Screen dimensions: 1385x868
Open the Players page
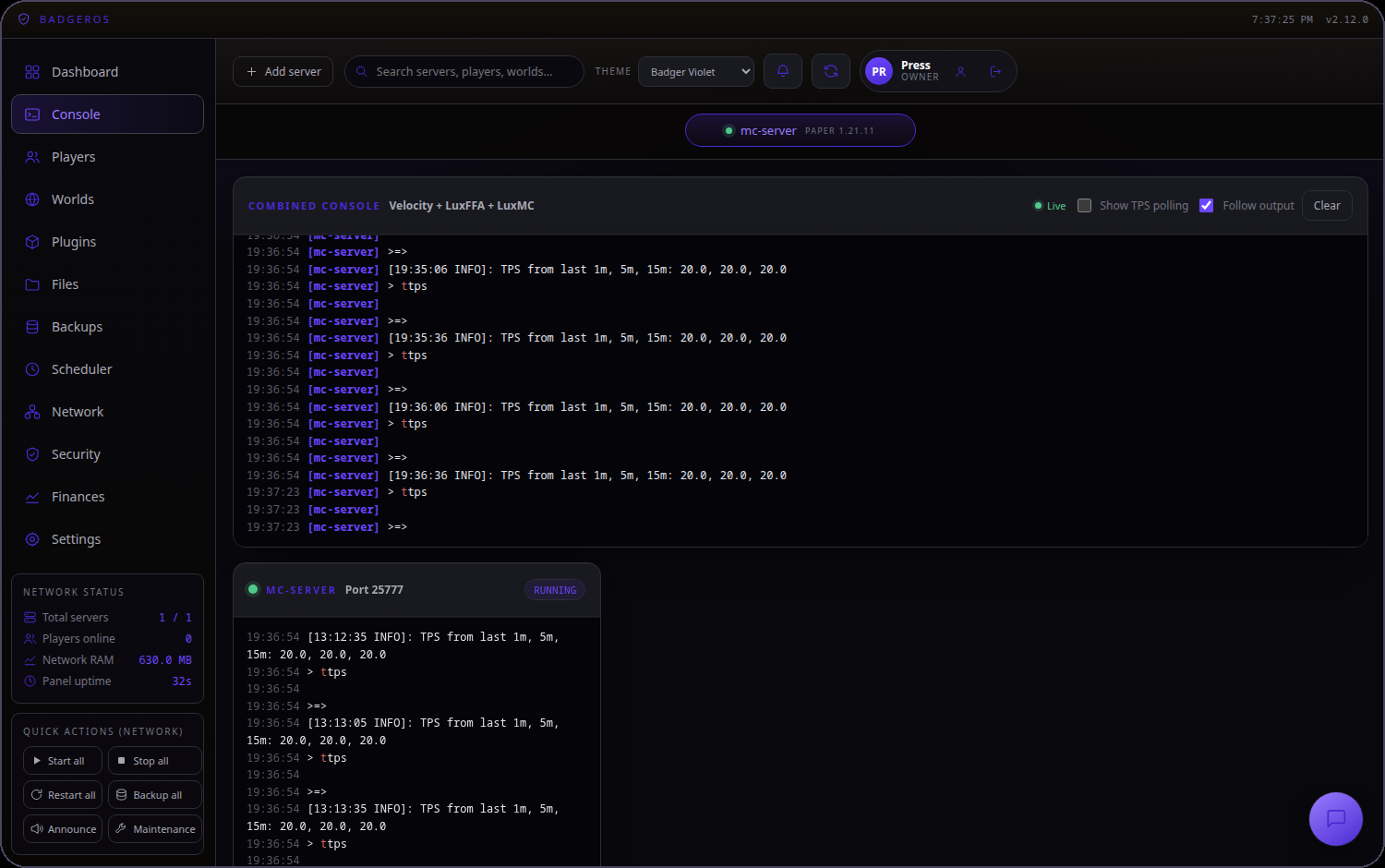click(x=107, y=157)
